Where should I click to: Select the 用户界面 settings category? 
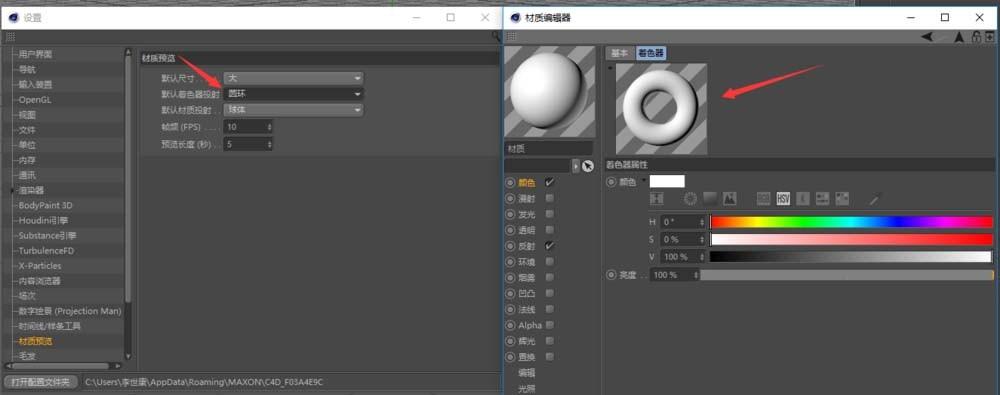tap(36, 54)
